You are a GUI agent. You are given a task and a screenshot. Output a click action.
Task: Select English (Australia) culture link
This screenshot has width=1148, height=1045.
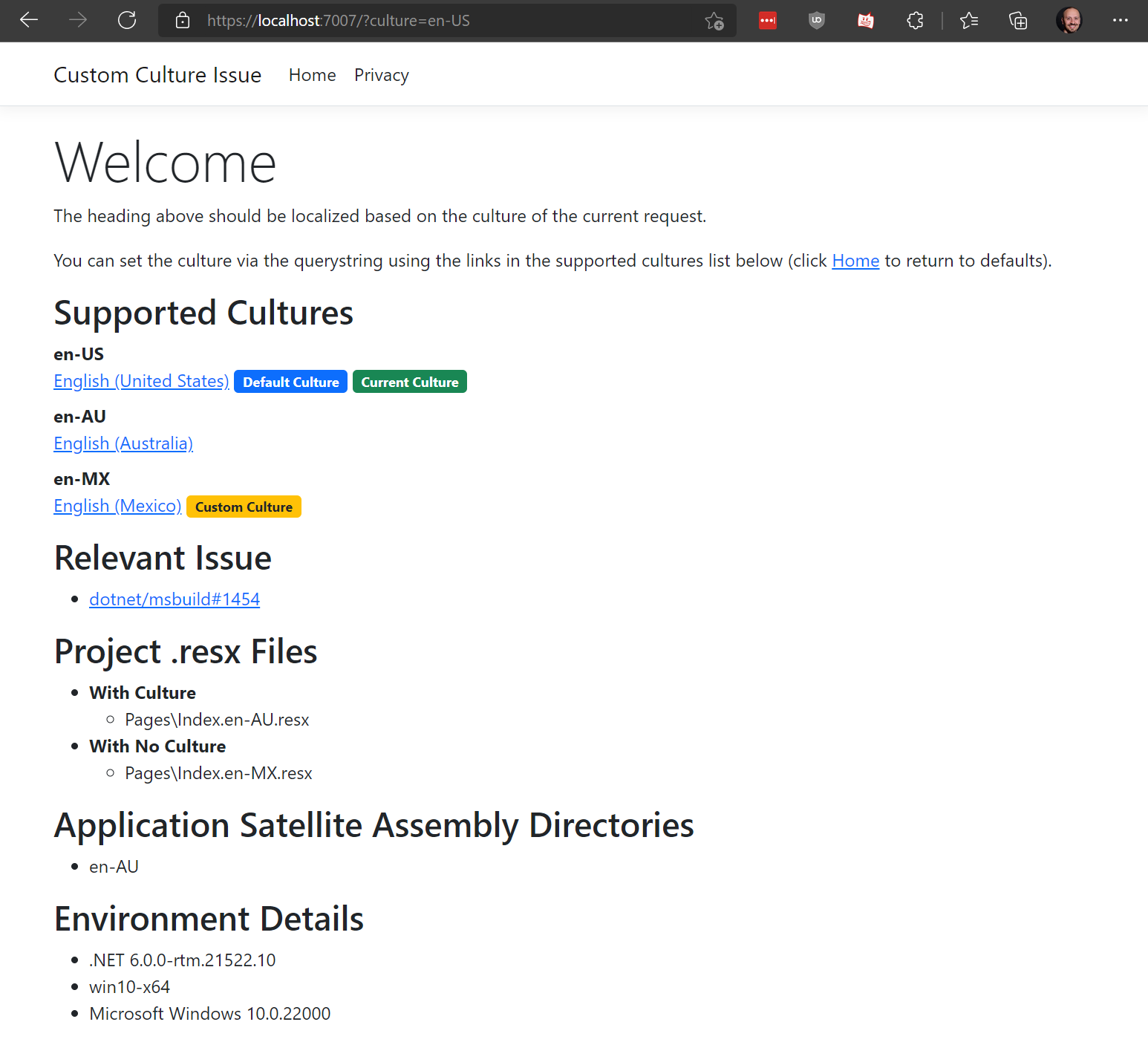pyautogui.click(x=123, y=443)
